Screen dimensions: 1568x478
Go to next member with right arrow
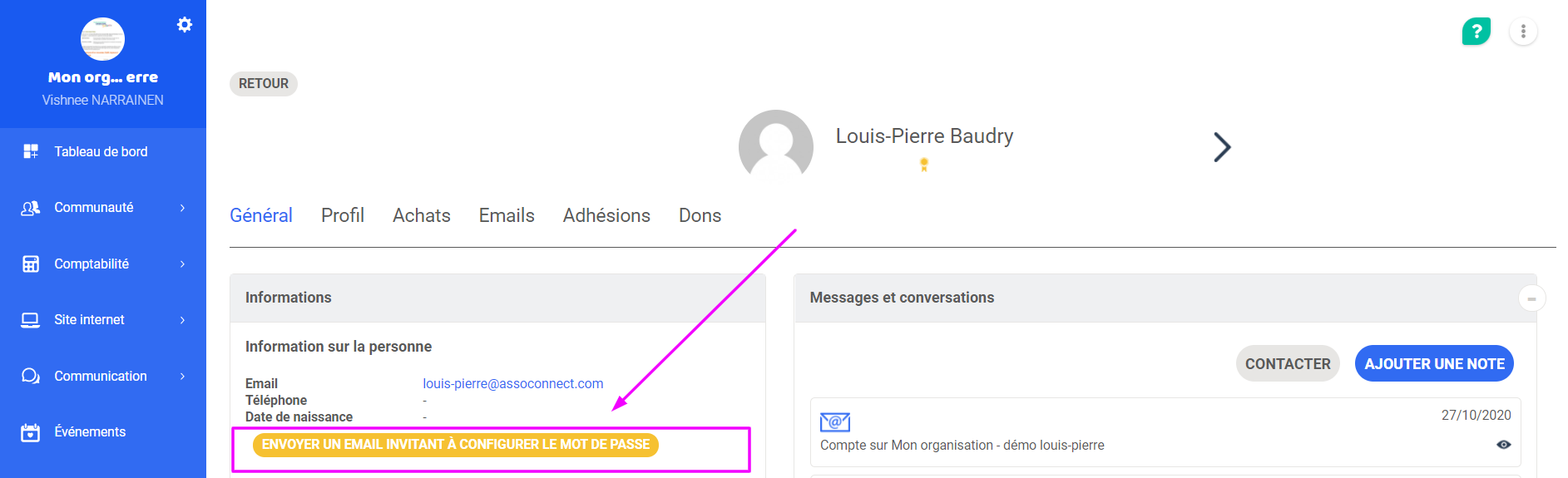tap(1221, 147)
